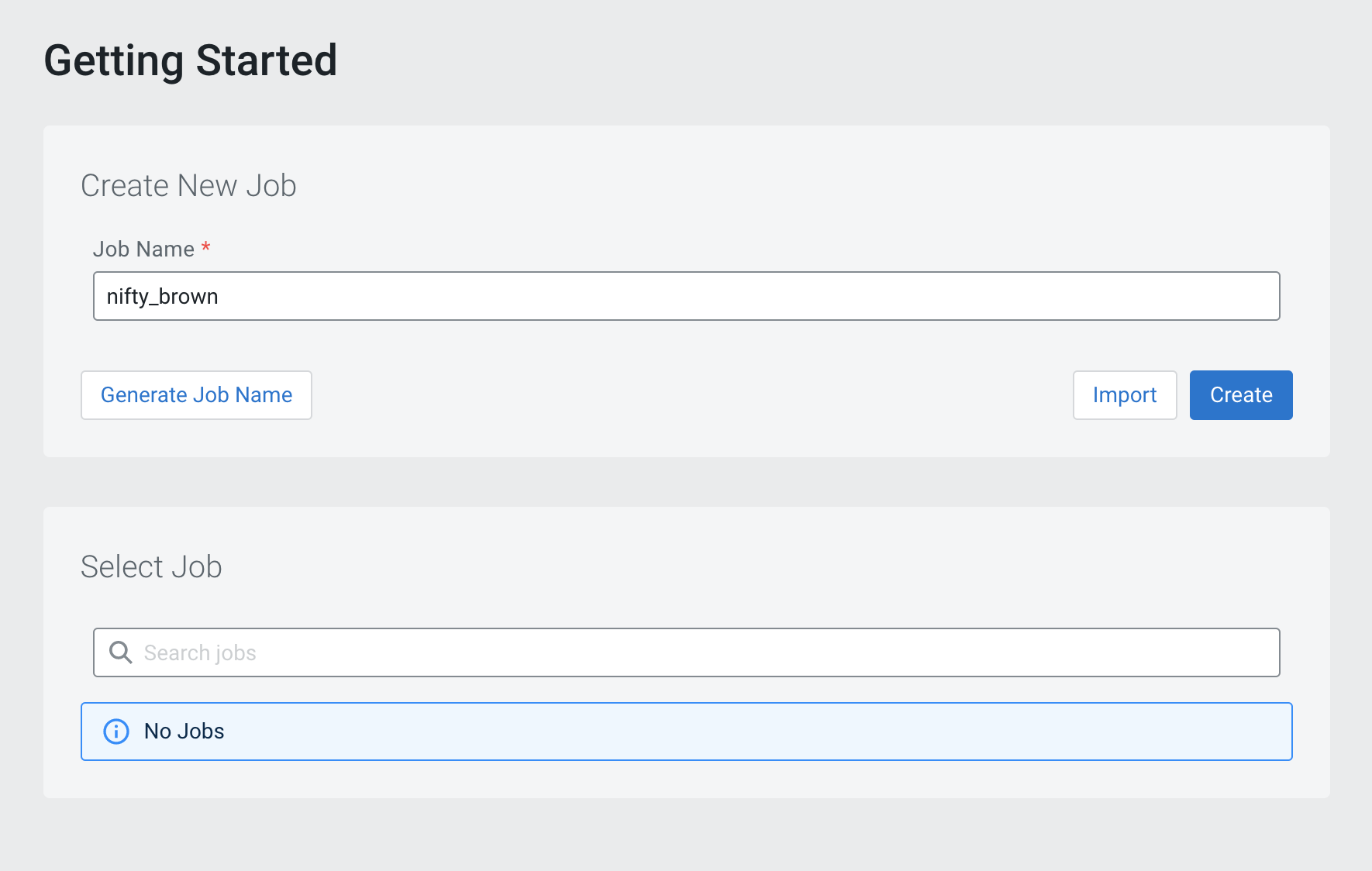The height and width of the screenshot is (871, 1372).
Task: Click the blank right end of Job Name field
Action: pyautogui.click(x=1085, y=296)
